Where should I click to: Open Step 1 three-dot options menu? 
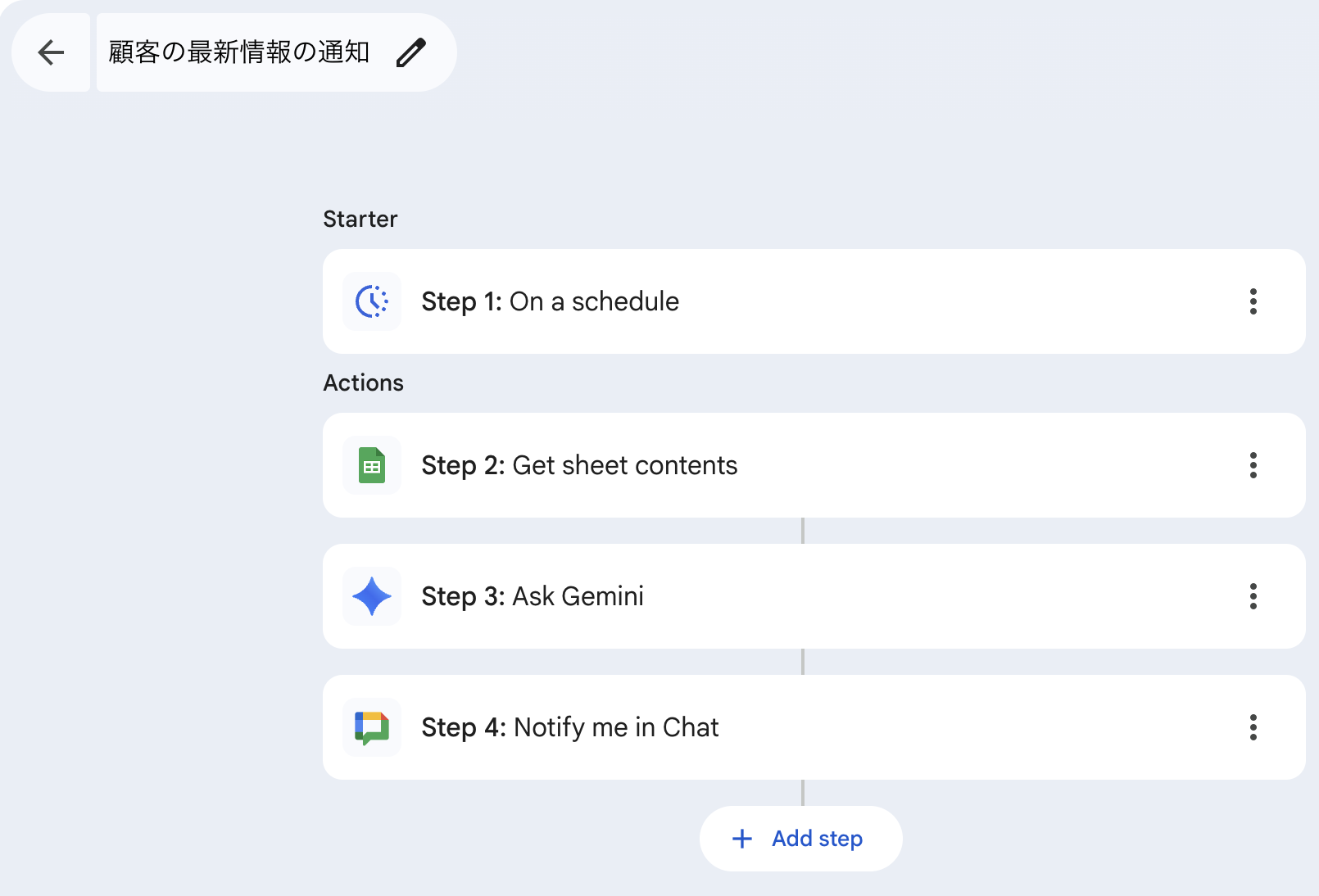(x=1253, y=301)
